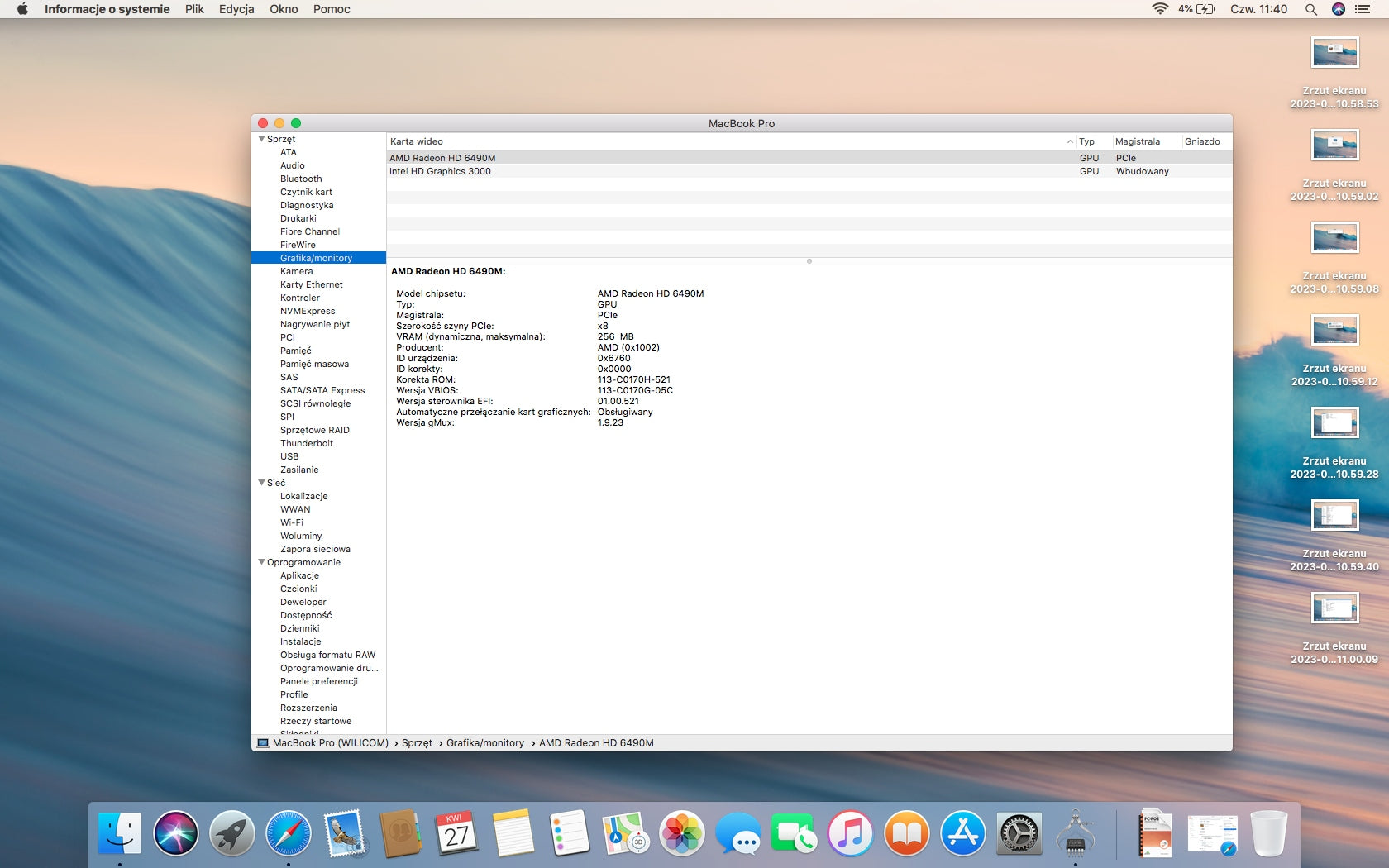Select the Intel HD Graphics 3000 row
1389x868 pixels.
(x=441, y=171)
